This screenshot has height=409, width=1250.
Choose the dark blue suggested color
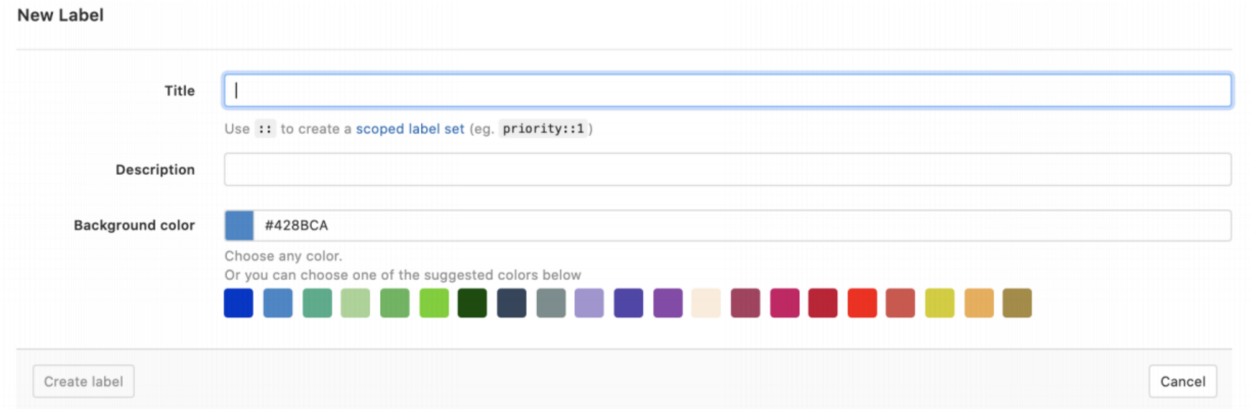coord(239,303)
